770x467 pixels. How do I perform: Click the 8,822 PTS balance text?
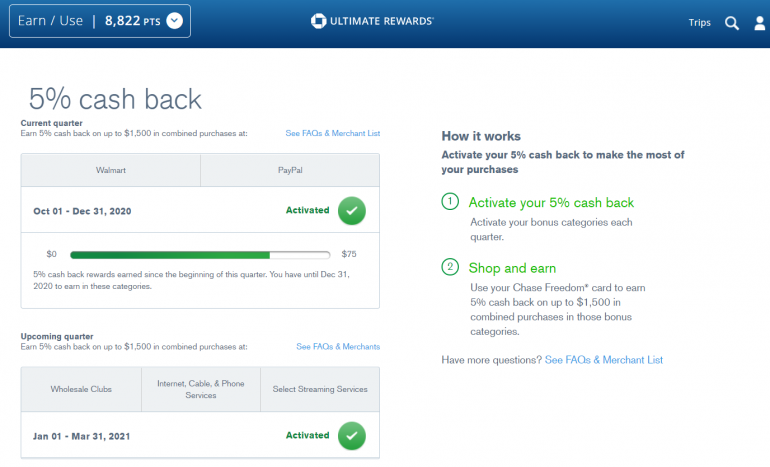[131, 21]
